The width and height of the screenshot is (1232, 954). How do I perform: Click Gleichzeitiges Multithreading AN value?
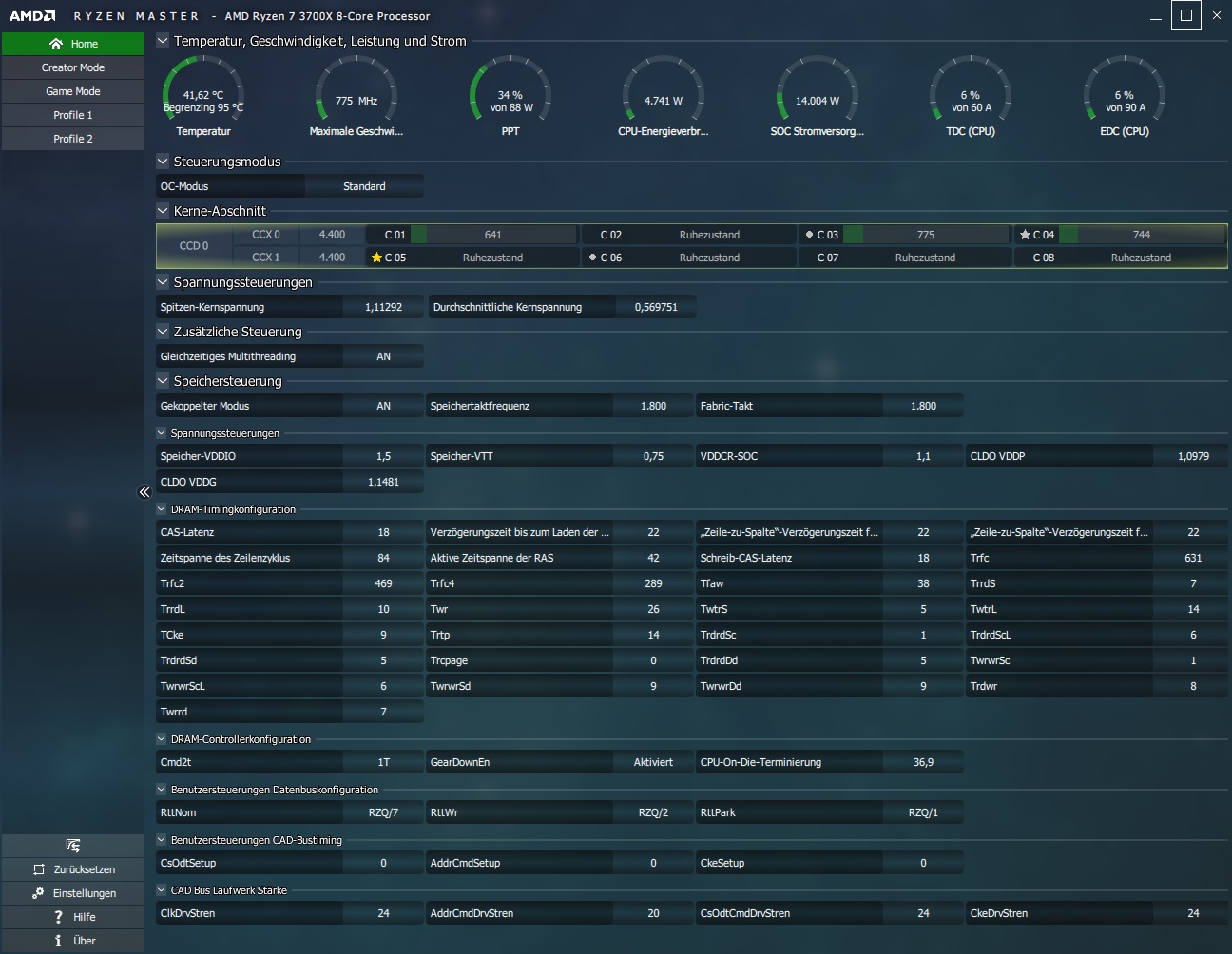(x=383, y=356)
